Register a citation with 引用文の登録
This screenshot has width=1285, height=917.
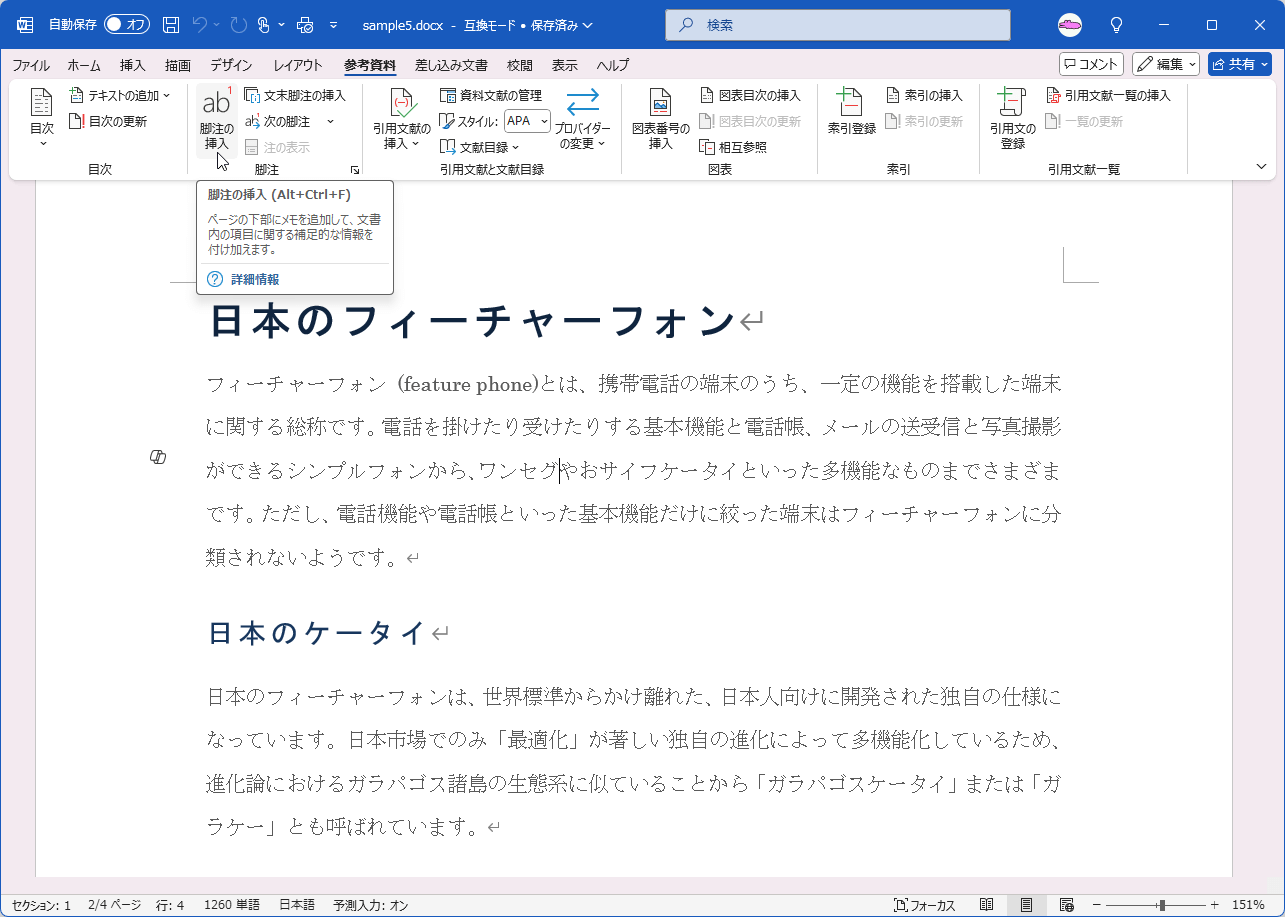point(1011,118)
